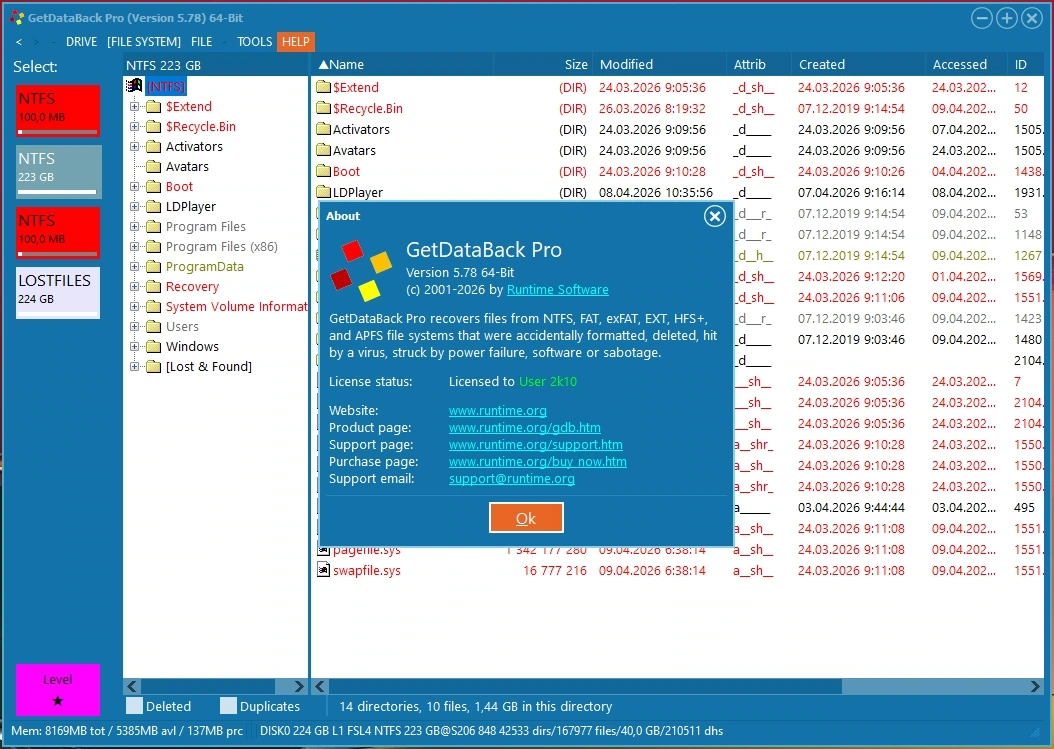Click the $Recycle.Bin folder icon in file list

point(323,108)
